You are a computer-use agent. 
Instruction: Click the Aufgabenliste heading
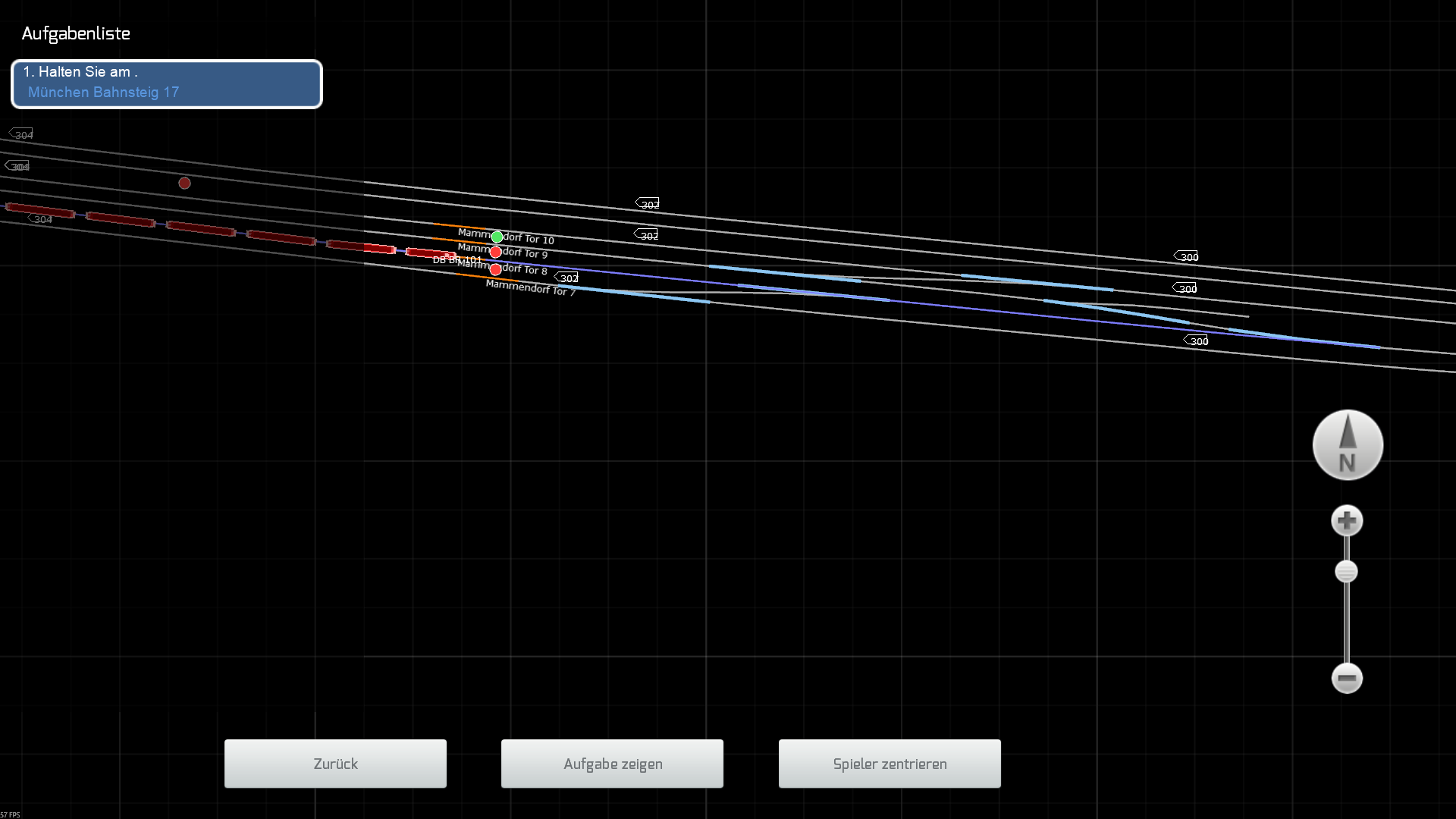[76, 33]
